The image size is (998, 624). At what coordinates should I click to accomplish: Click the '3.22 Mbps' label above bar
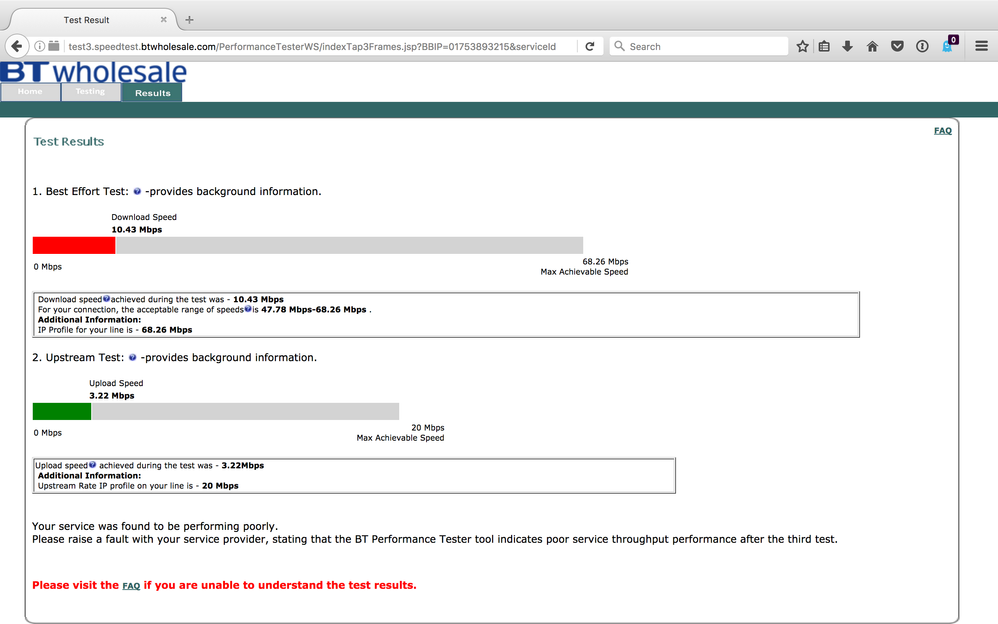point(112,395)
